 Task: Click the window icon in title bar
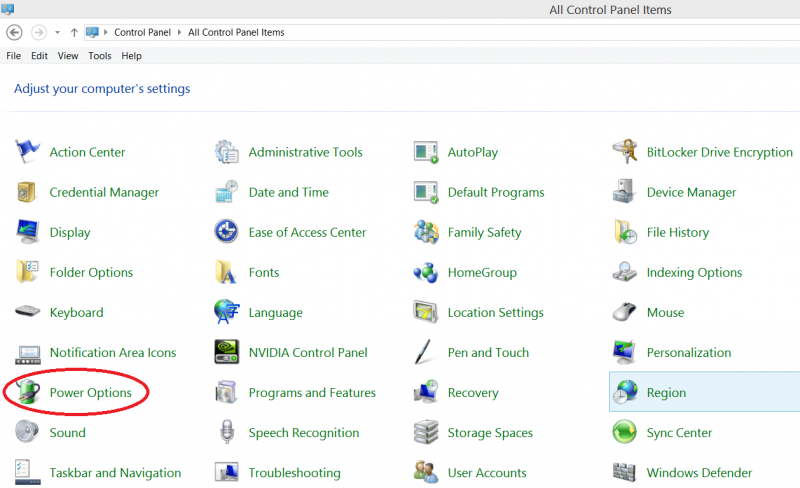8,9
